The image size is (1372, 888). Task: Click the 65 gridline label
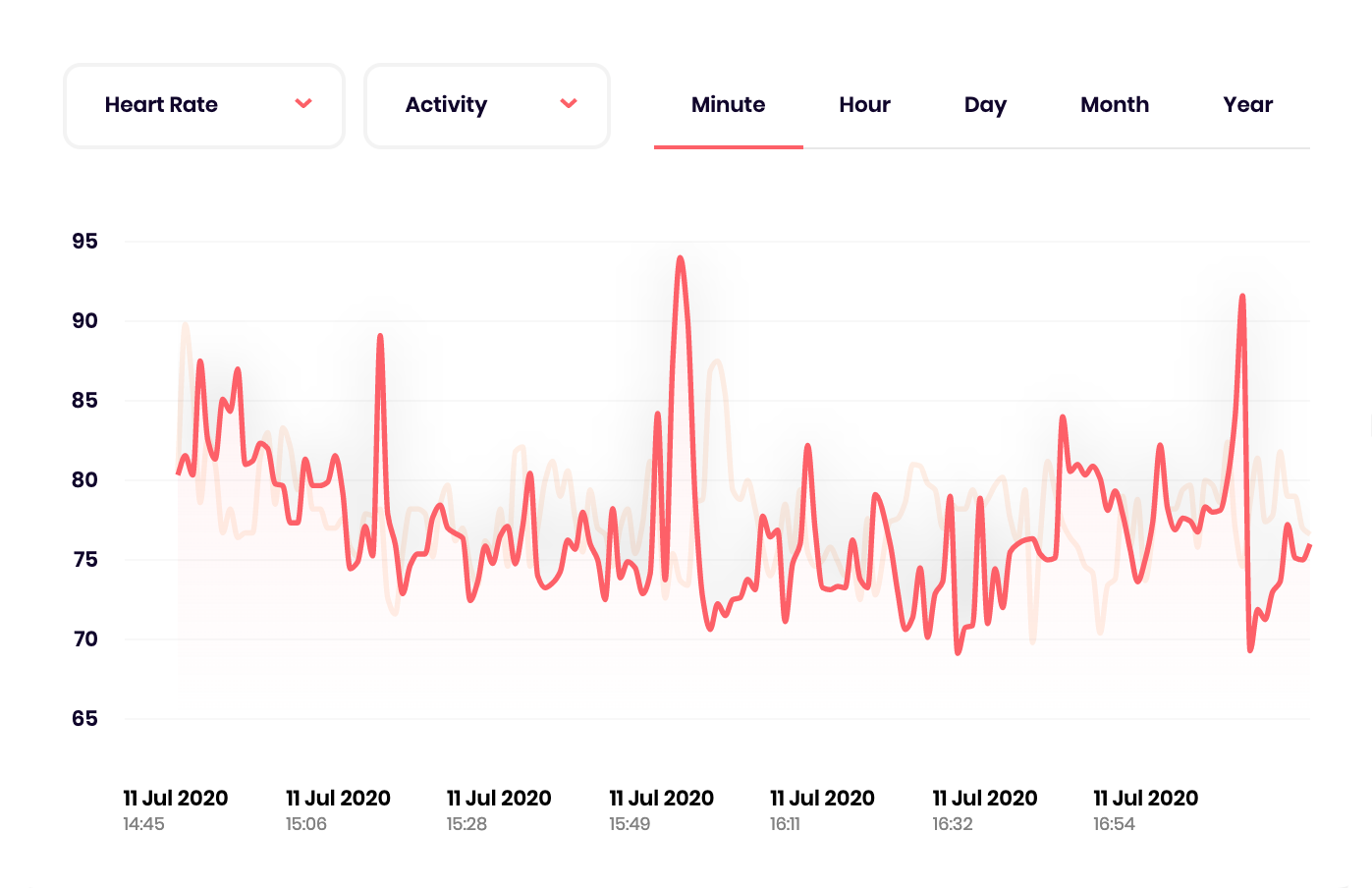tap(86, 719)
